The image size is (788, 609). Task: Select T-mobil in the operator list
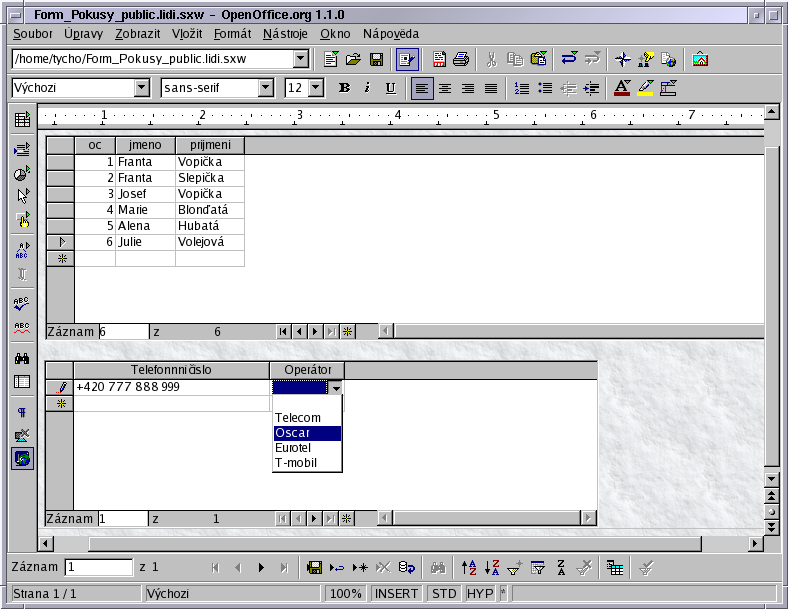307,463
